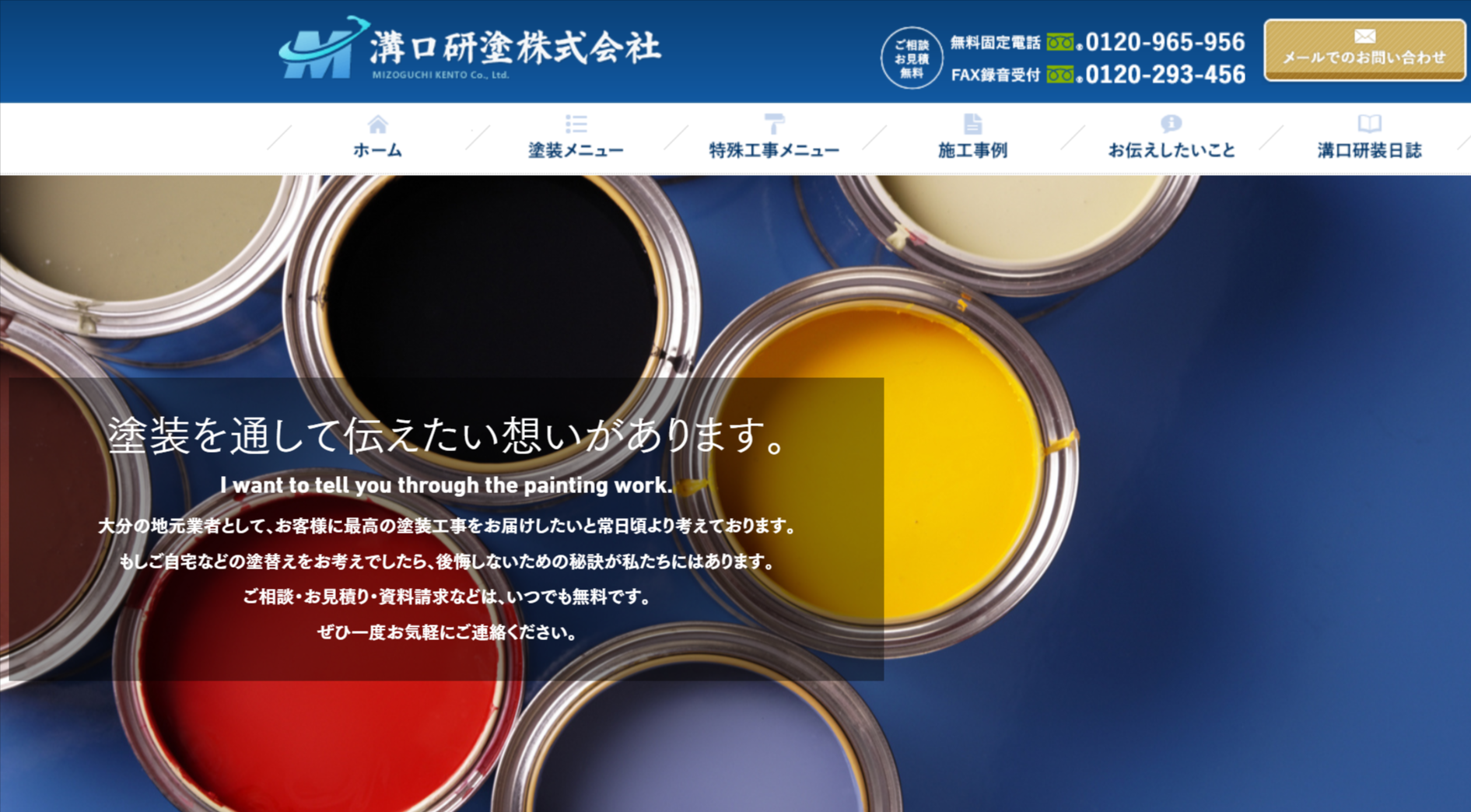Click the info bubble icon above お伝えしたいこと
The image size is (1471, 812).
pos(1171,124)
